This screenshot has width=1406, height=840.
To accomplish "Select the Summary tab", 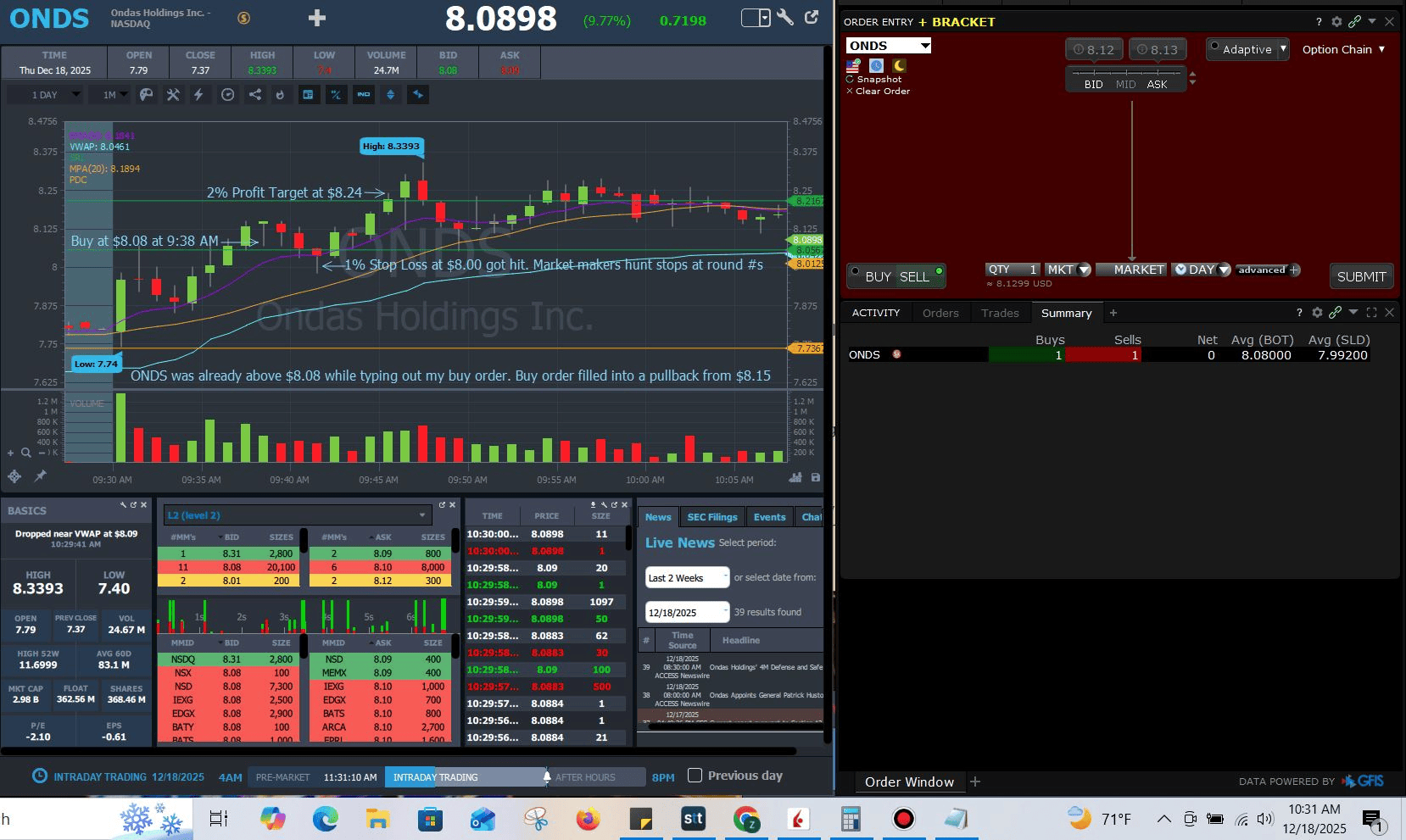I will (1066, 313).
